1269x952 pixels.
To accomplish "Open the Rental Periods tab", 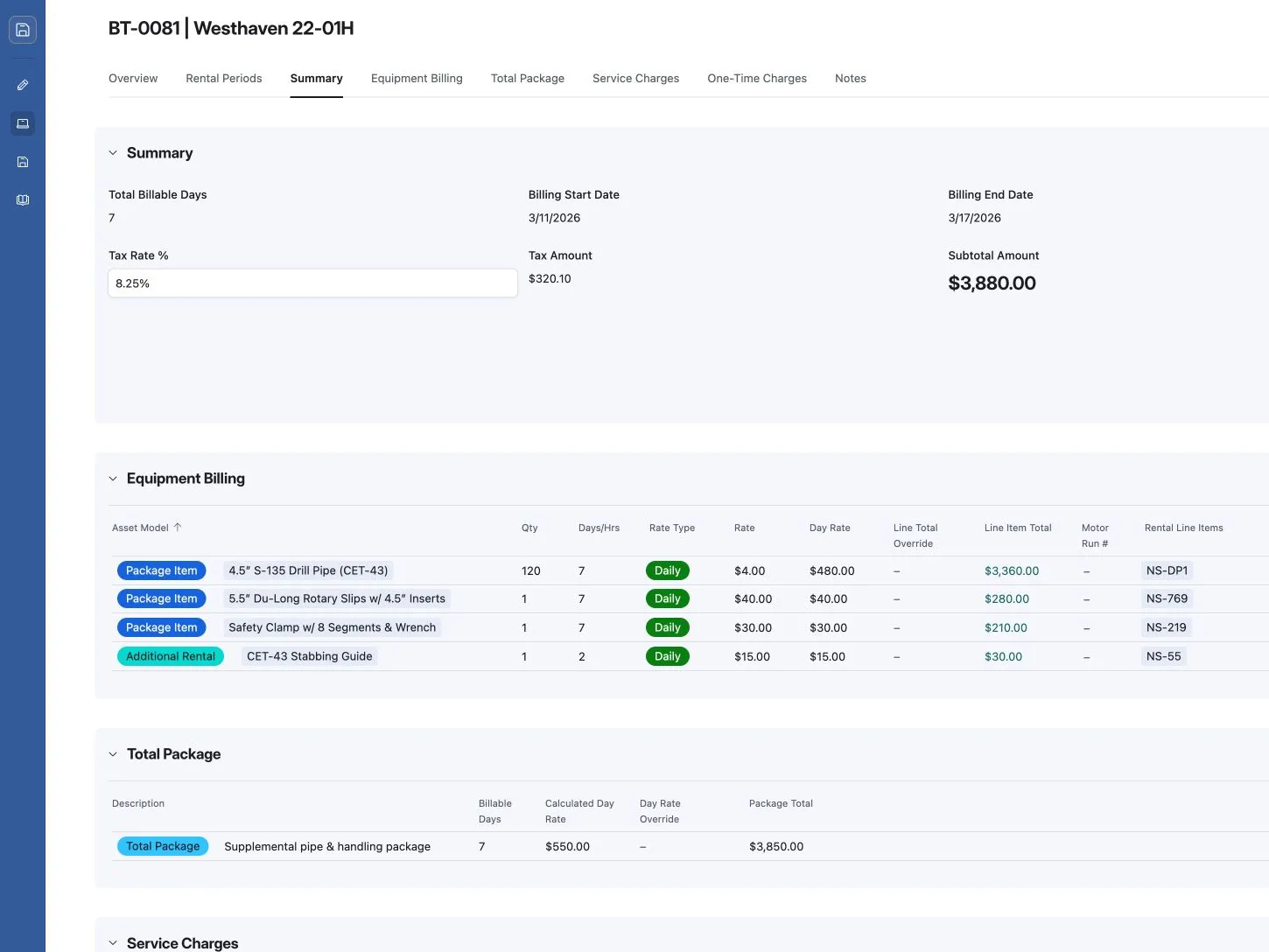I will click(x=224, y=79).
